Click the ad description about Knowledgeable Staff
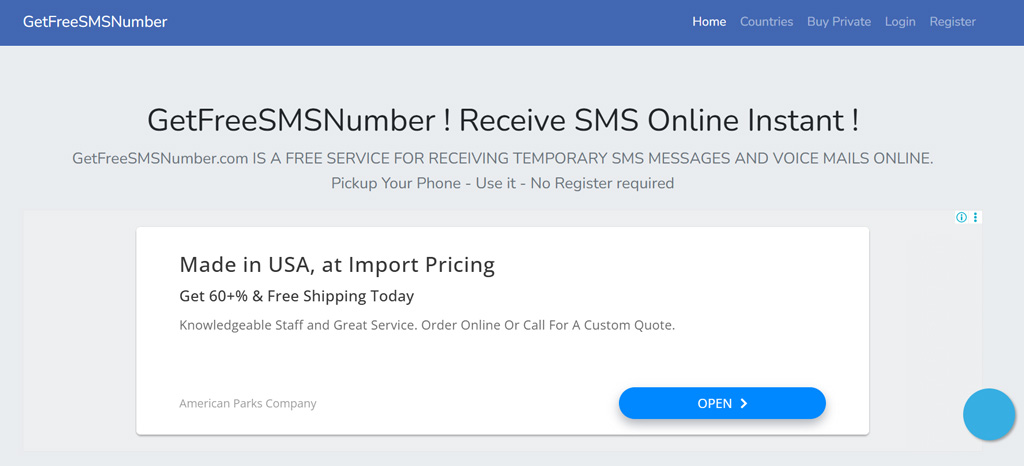Image resolution: width=1024 pixels, height=466 pixels. 427,325
